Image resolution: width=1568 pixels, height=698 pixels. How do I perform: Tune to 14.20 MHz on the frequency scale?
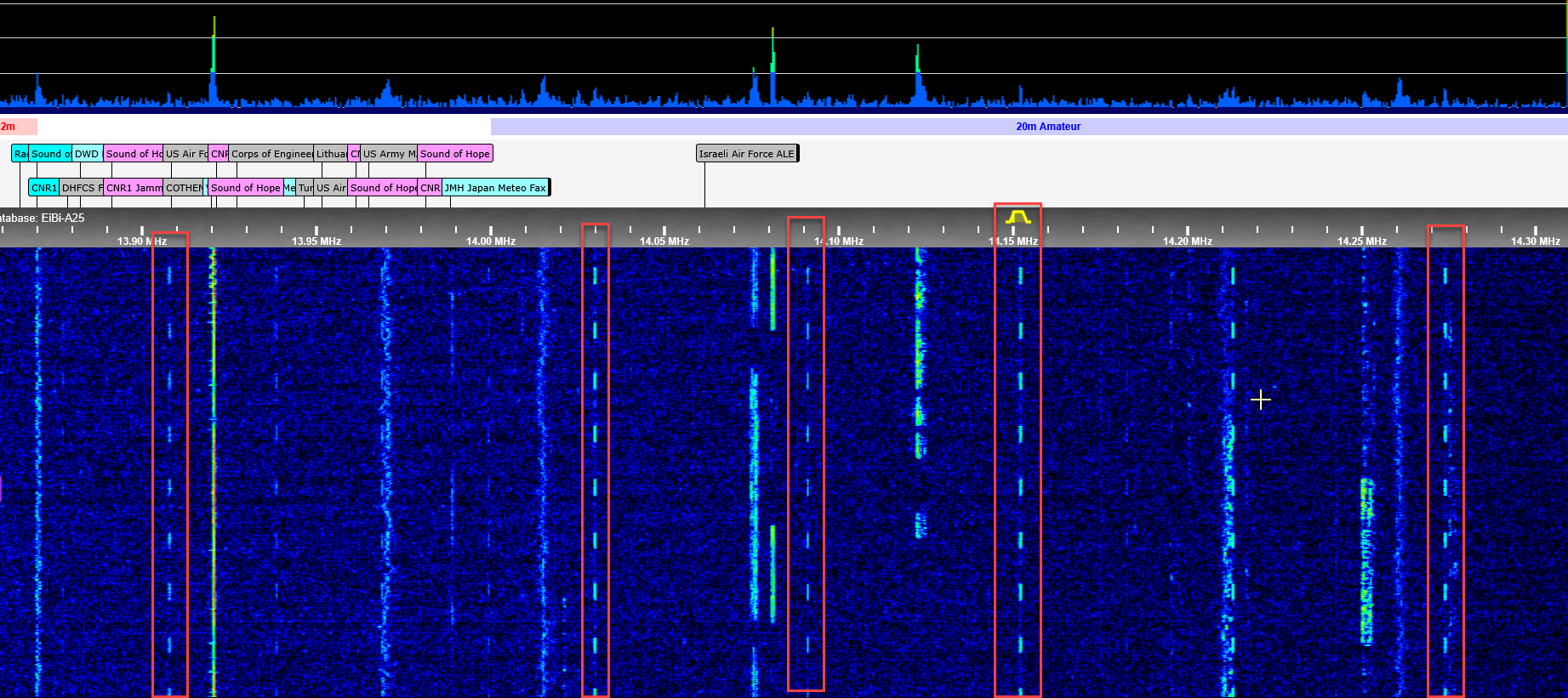click(1187, 241)
